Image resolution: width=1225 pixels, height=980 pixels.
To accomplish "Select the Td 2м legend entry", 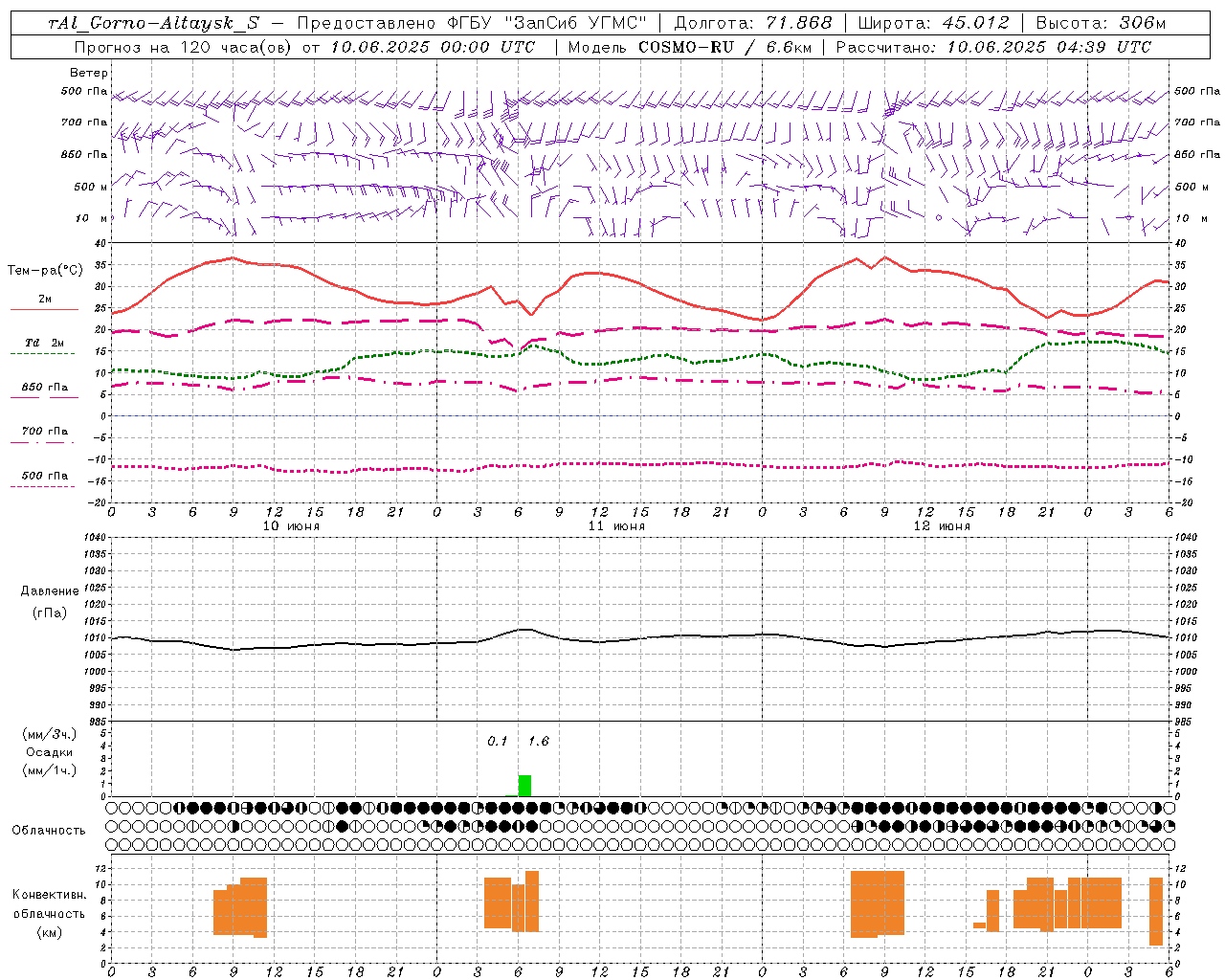I will click(x=44, y=343).
